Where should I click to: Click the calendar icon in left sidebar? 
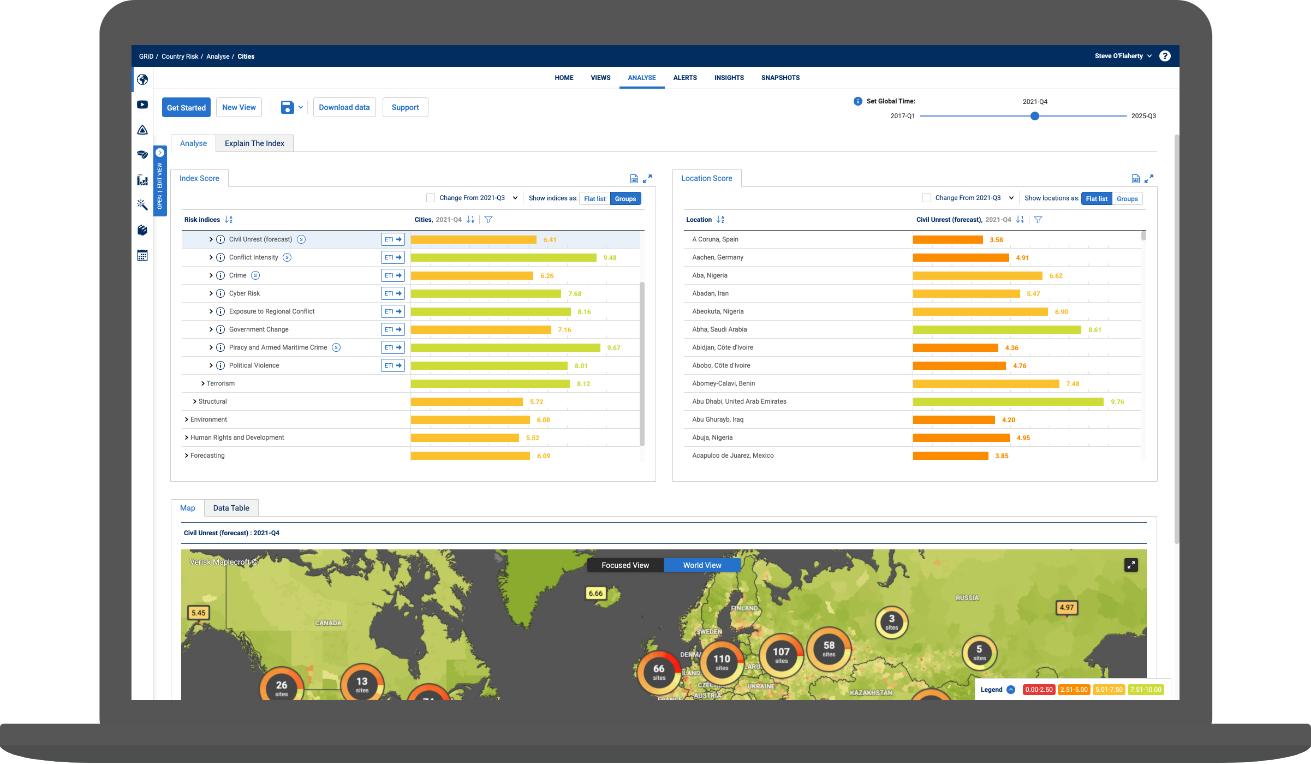[143, 255]
